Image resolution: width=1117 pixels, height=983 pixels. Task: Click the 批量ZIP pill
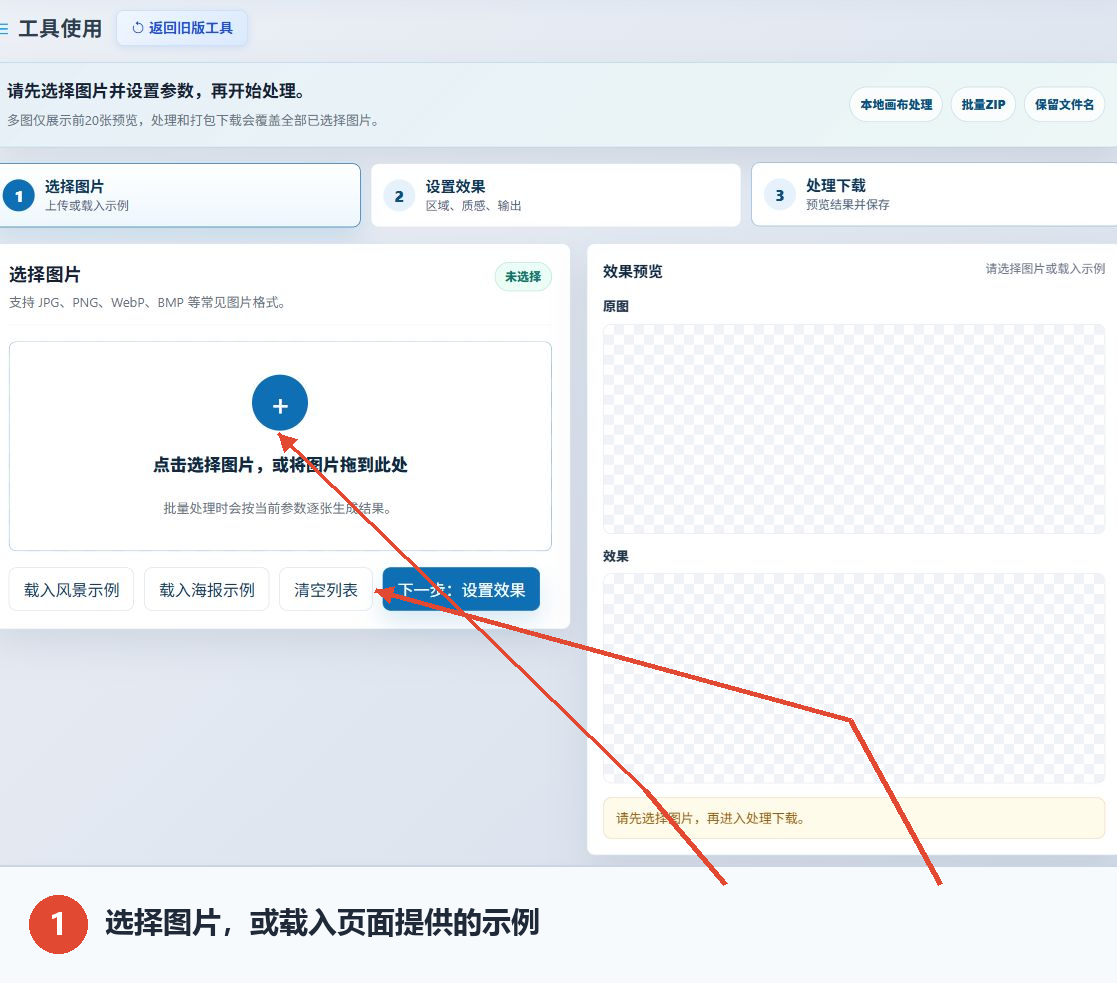click(x=983, y=105)
